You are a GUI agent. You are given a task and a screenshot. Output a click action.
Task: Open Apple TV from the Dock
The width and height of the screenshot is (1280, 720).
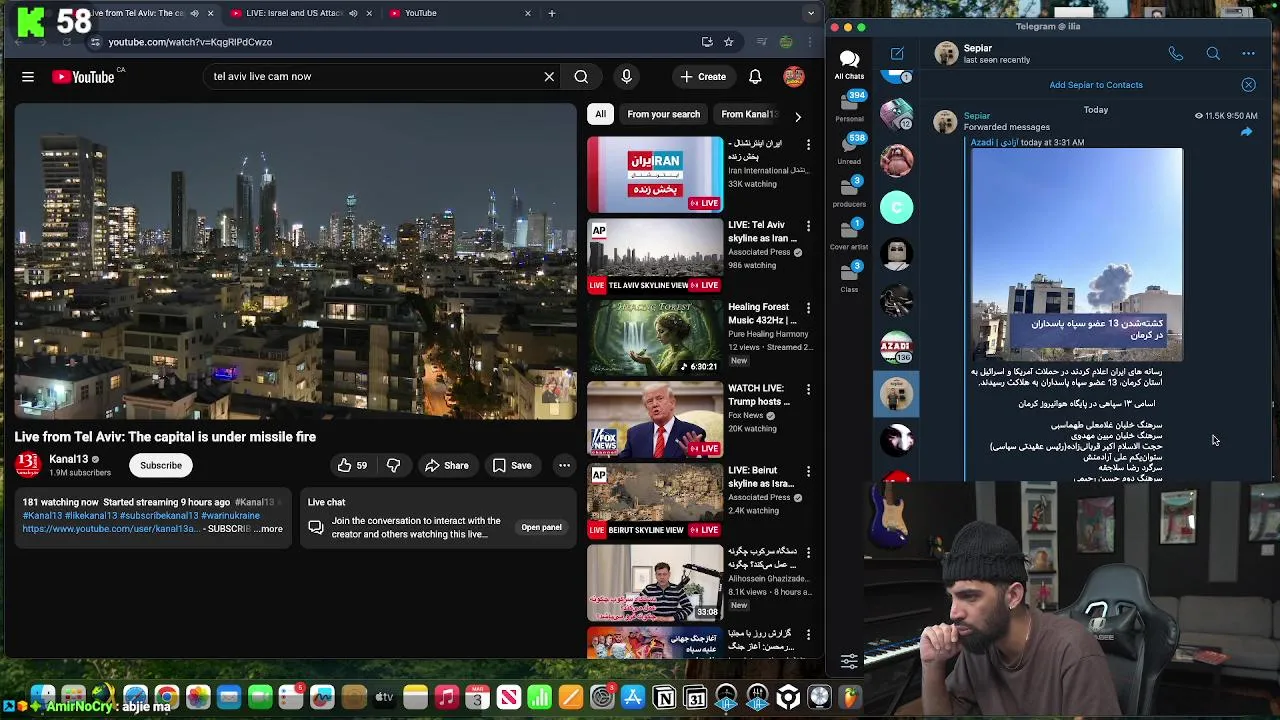(x=384, y=697)
